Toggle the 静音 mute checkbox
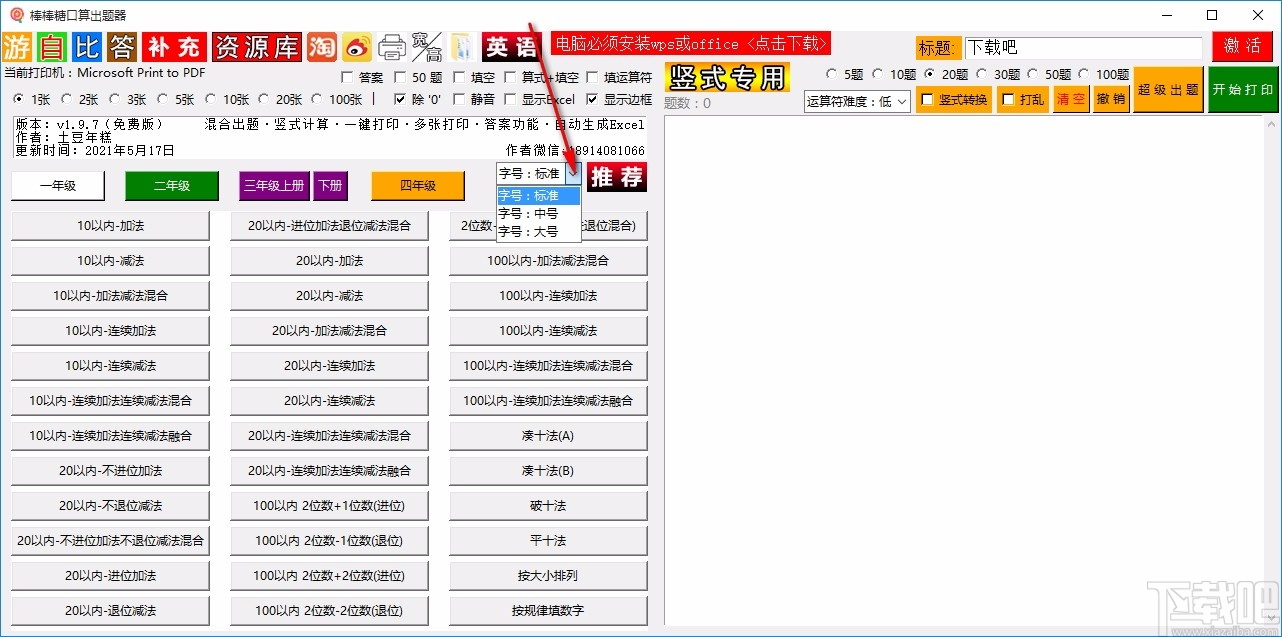 (x=458, y=98)
